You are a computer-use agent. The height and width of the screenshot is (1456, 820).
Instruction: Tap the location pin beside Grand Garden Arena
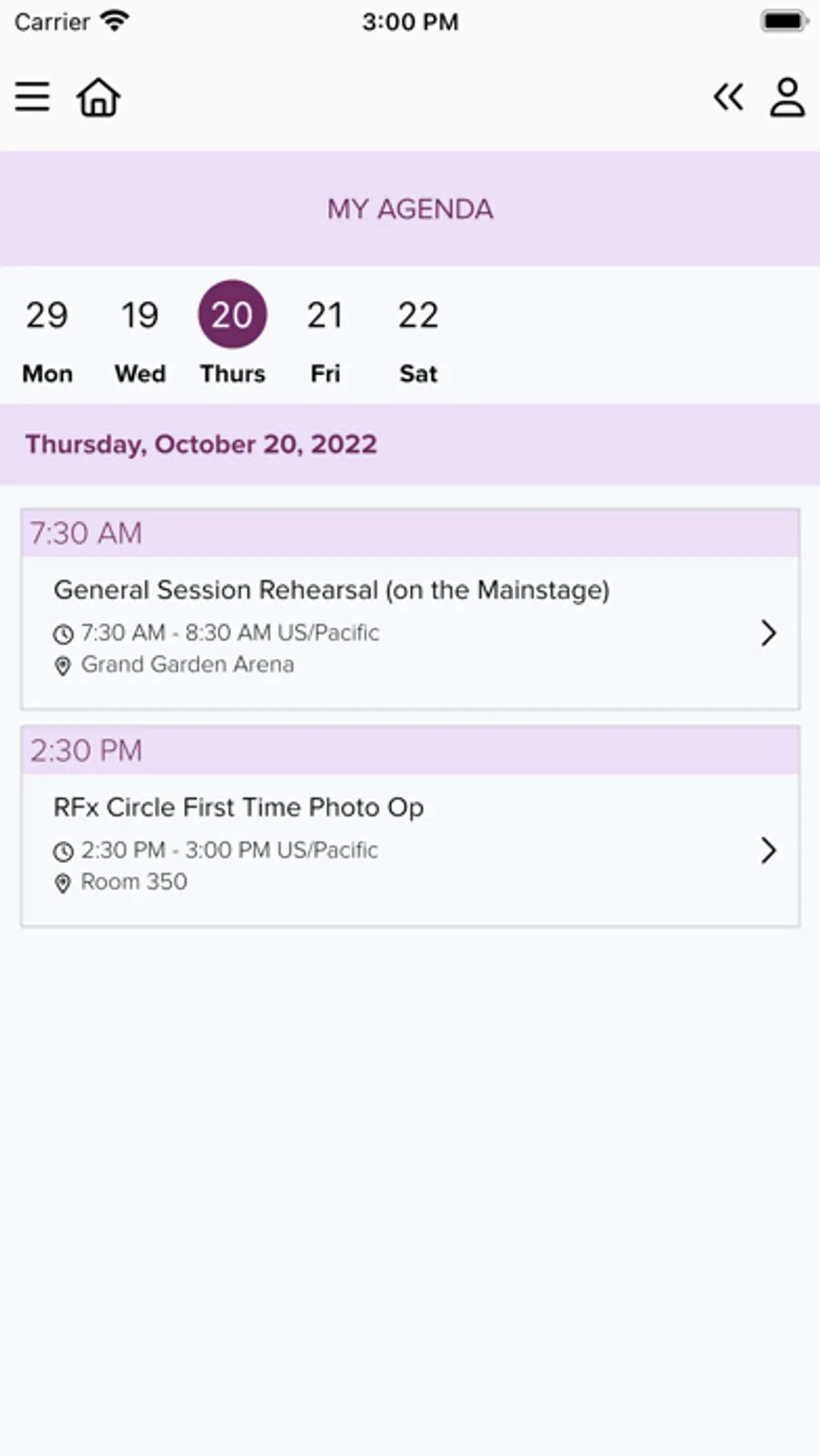coord(63,666)
